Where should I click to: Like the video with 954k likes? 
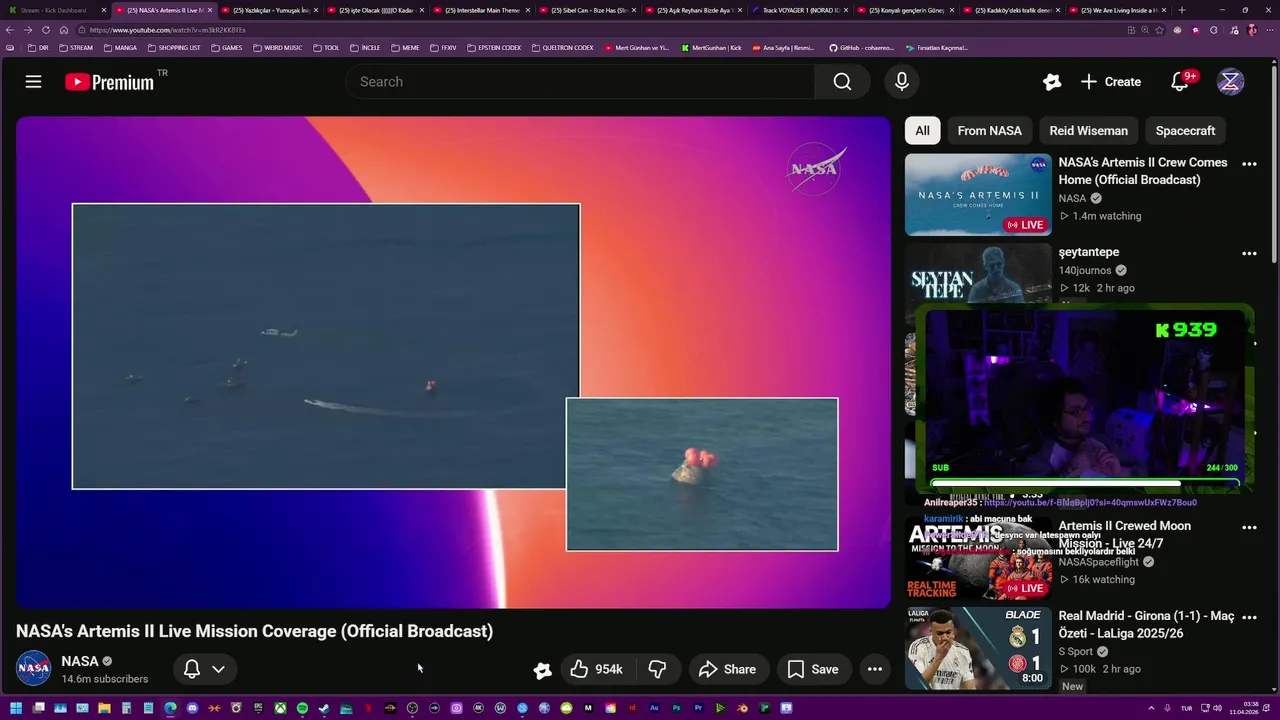coord(596,669)
